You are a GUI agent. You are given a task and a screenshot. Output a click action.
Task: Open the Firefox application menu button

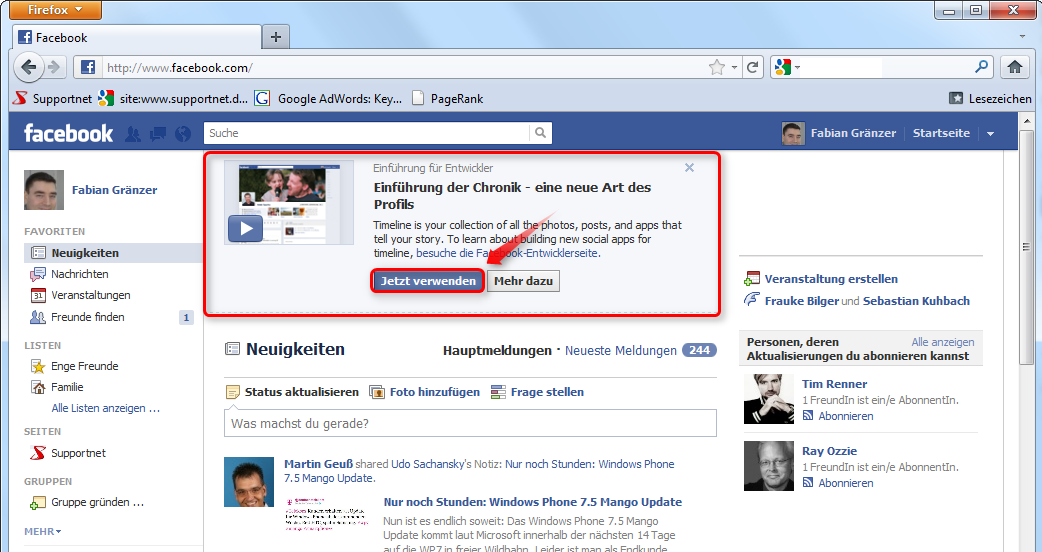(55, 9)
